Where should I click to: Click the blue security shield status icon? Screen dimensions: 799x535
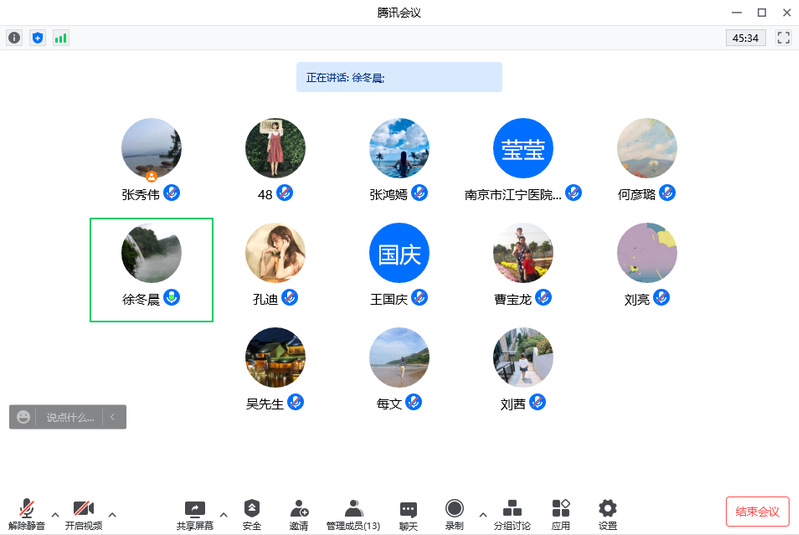pos(38,38)
